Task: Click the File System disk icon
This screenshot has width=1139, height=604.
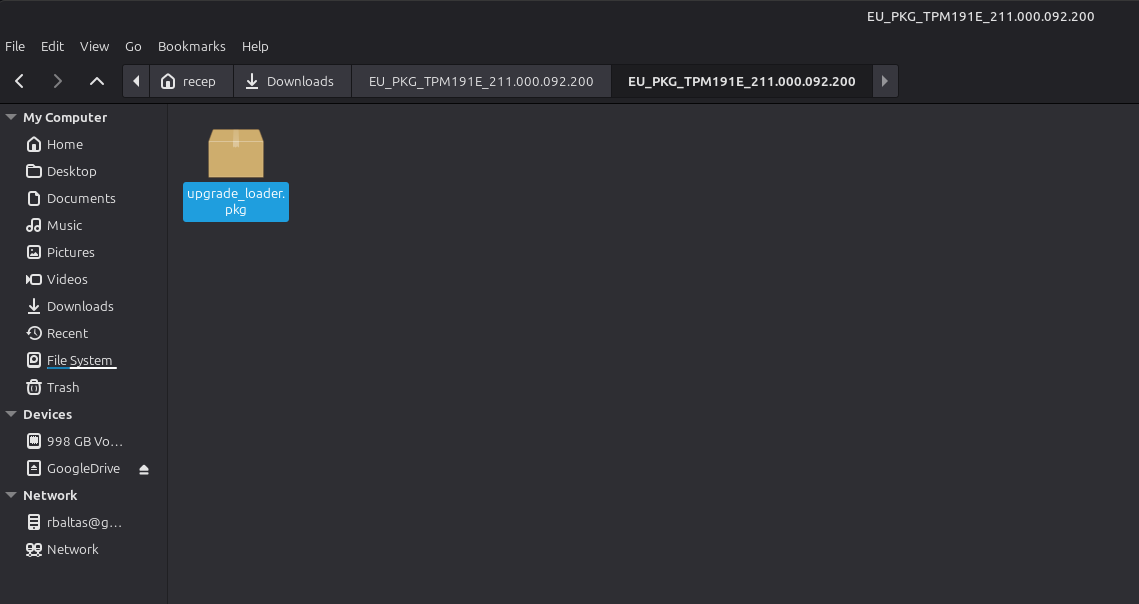Action: pos(33,361)
